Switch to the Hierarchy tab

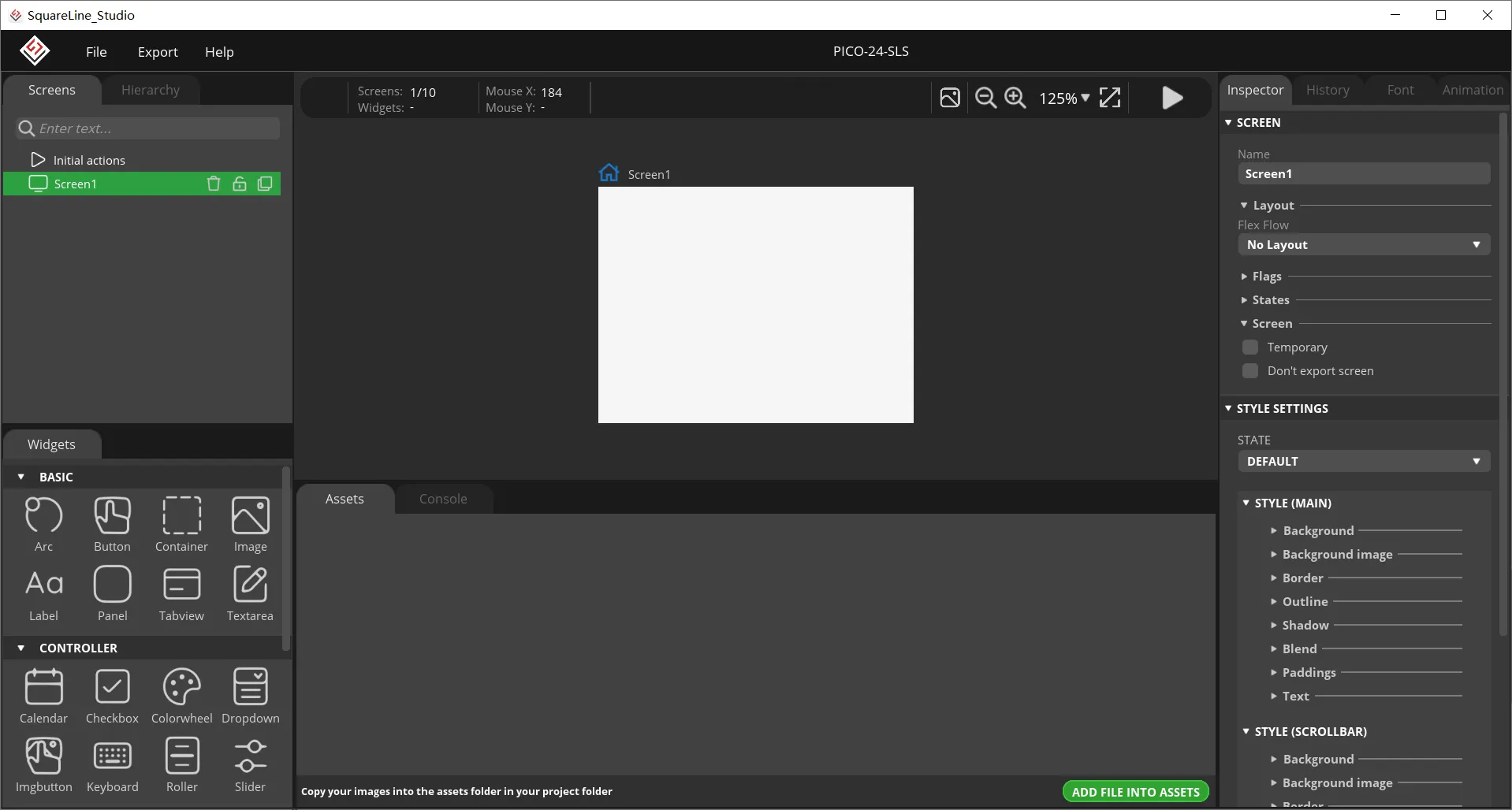point(150,90)
